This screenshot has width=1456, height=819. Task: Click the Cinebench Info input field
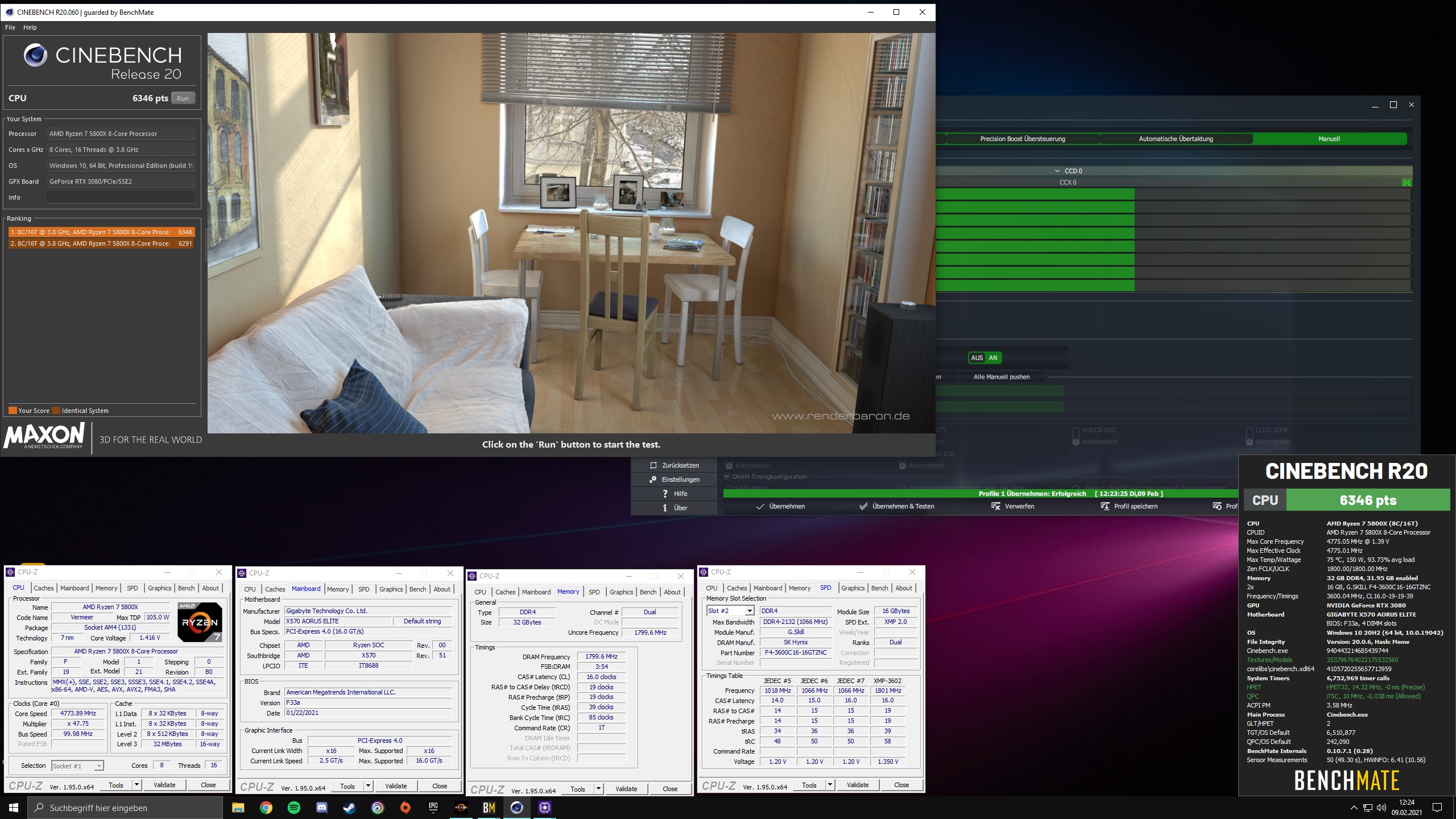(121, 197)
